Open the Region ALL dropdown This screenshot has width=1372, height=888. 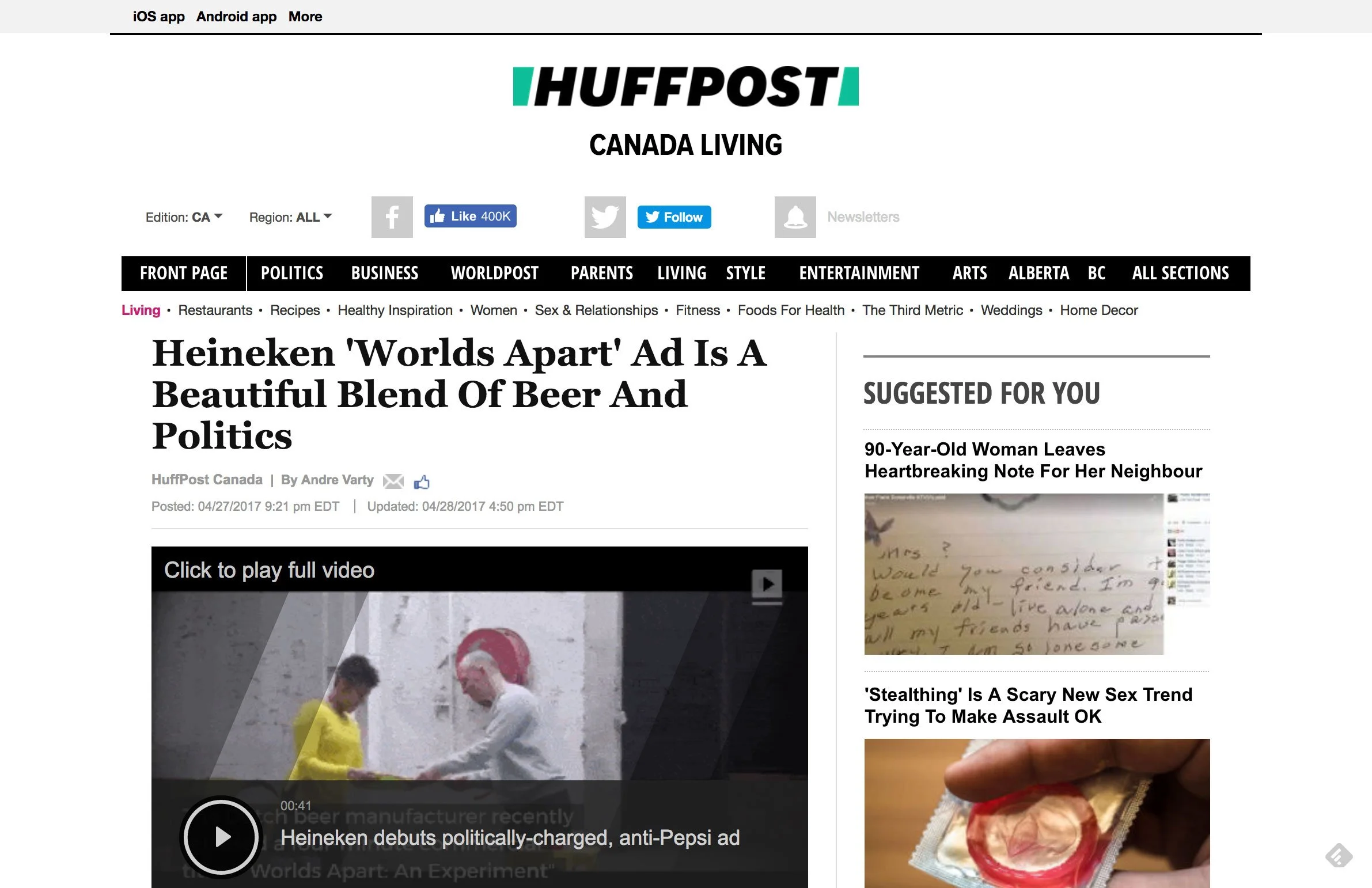290,217
